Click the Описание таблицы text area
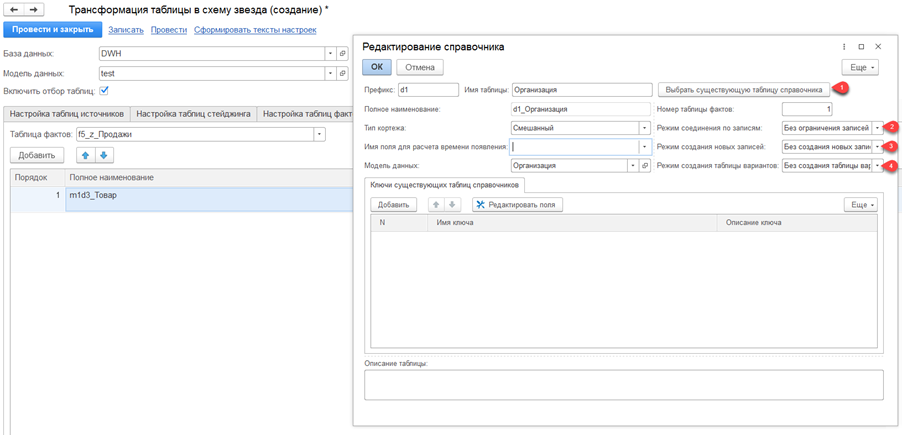 pyautogui.click(x=623, y=384)
